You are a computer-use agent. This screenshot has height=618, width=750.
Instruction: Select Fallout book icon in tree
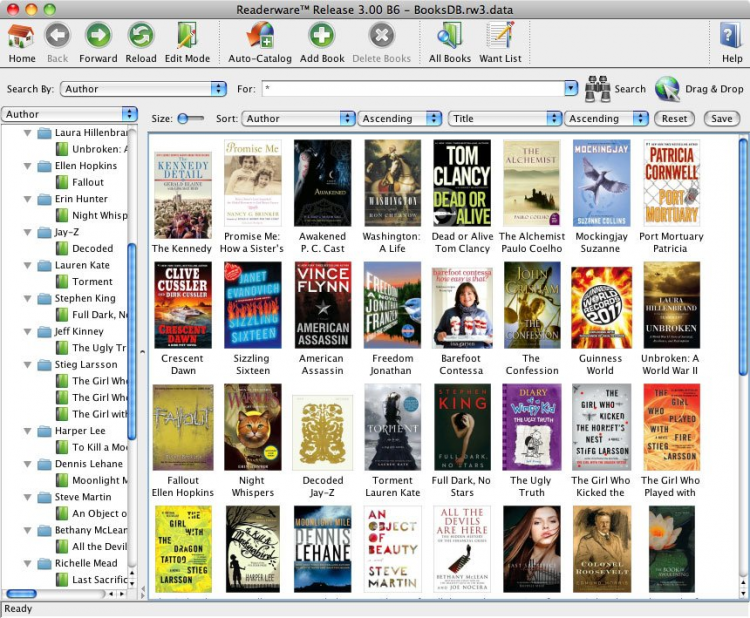pos(62,182)
